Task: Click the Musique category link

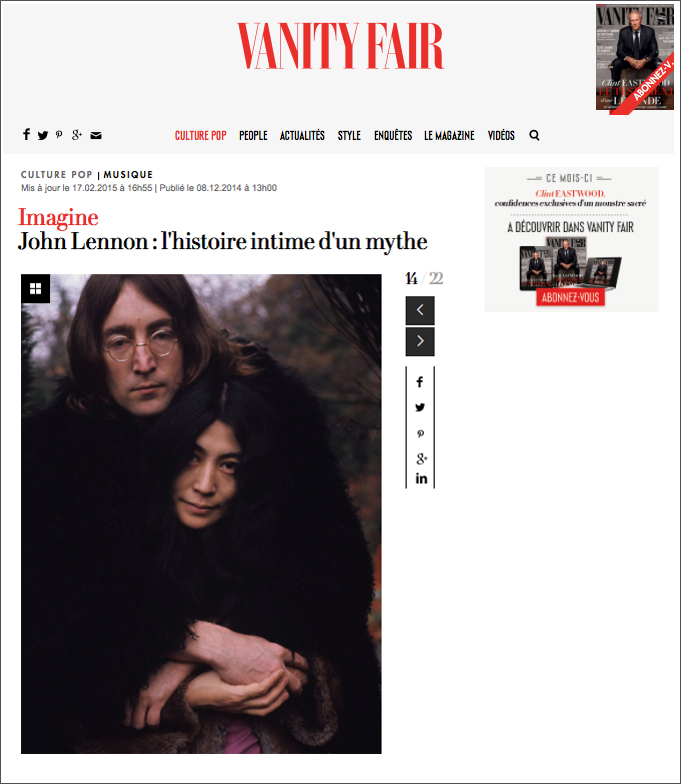Action: click(x=128, y=174)
